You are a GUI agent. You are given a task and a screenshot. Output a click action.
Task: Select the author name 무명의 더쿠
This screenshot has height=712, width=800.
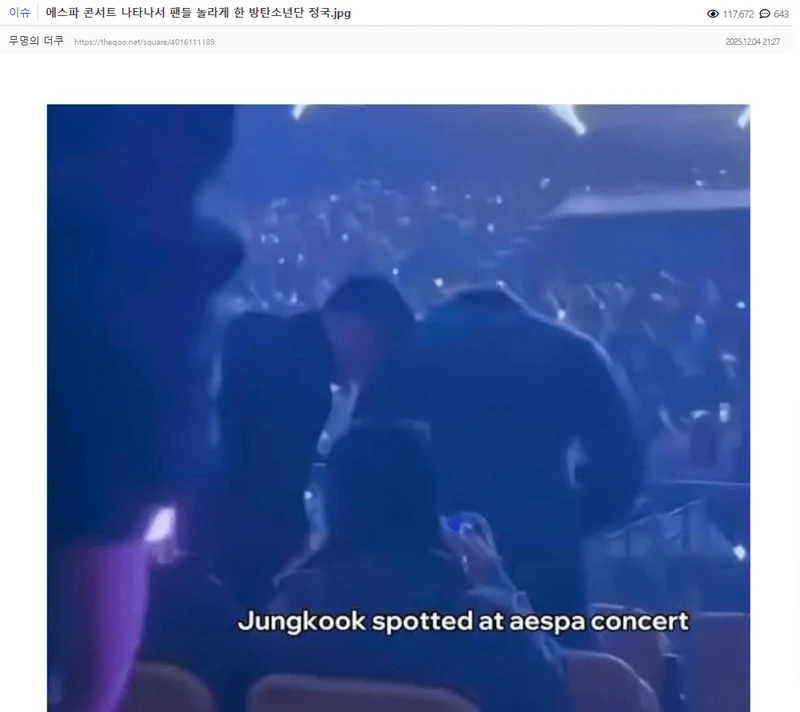(x=36, y=41)
